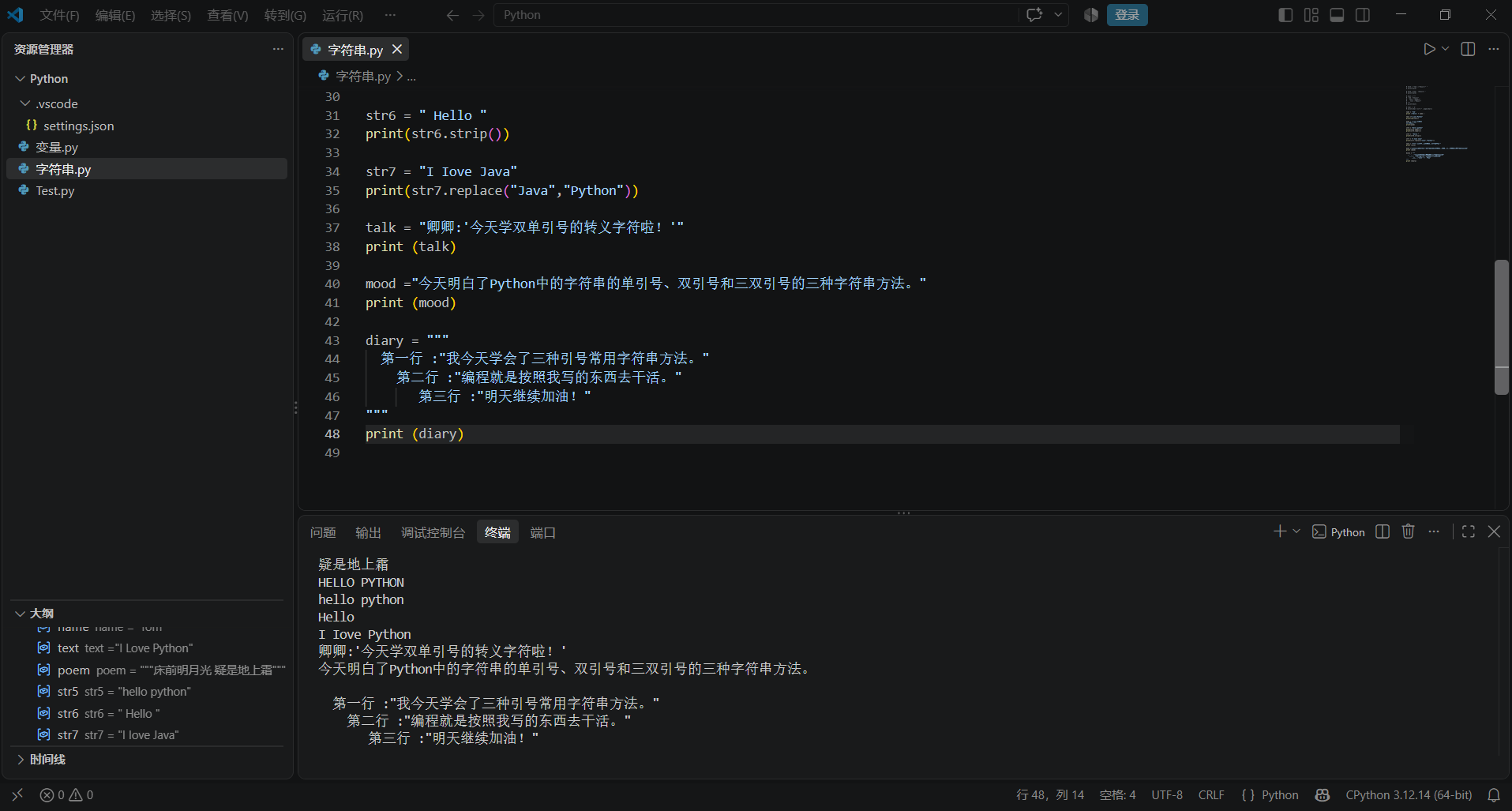The width and height of the screenshot is (1512, 811).
Task: Open errors and warnings count
Action: 66,794
